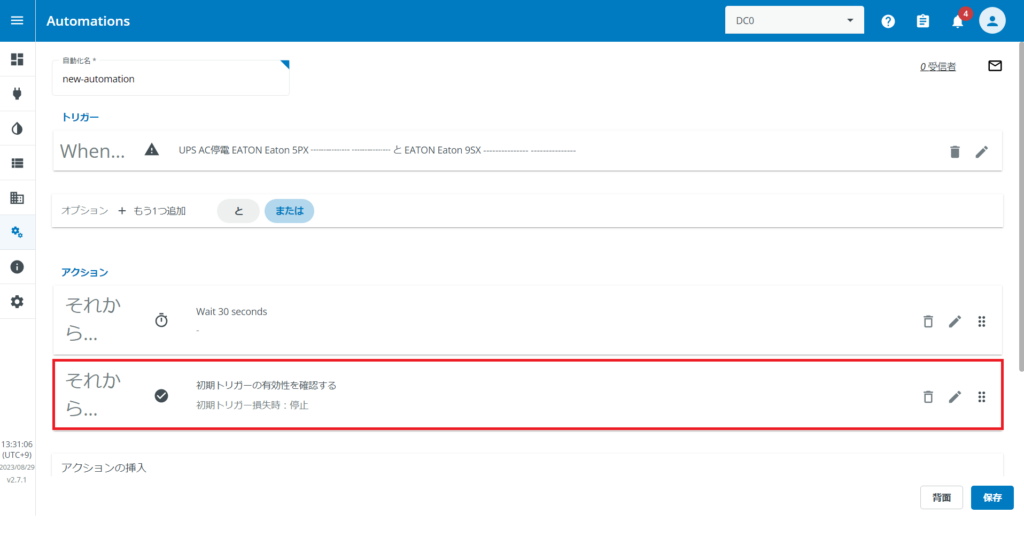
Task: Open the envelope recipients icon
Action: [x=994, y=66]
